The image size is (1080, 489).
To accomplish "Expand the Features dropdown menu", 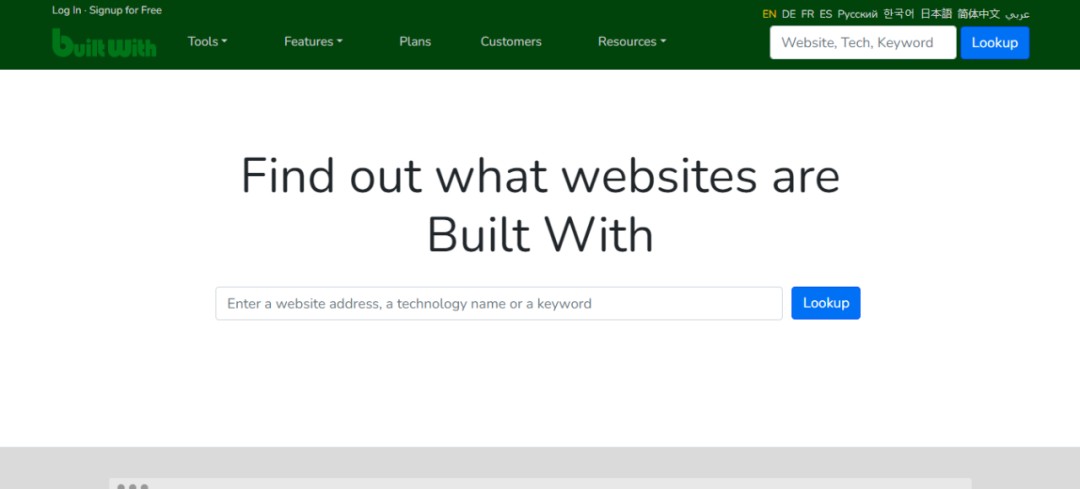I will click(313, 41).
